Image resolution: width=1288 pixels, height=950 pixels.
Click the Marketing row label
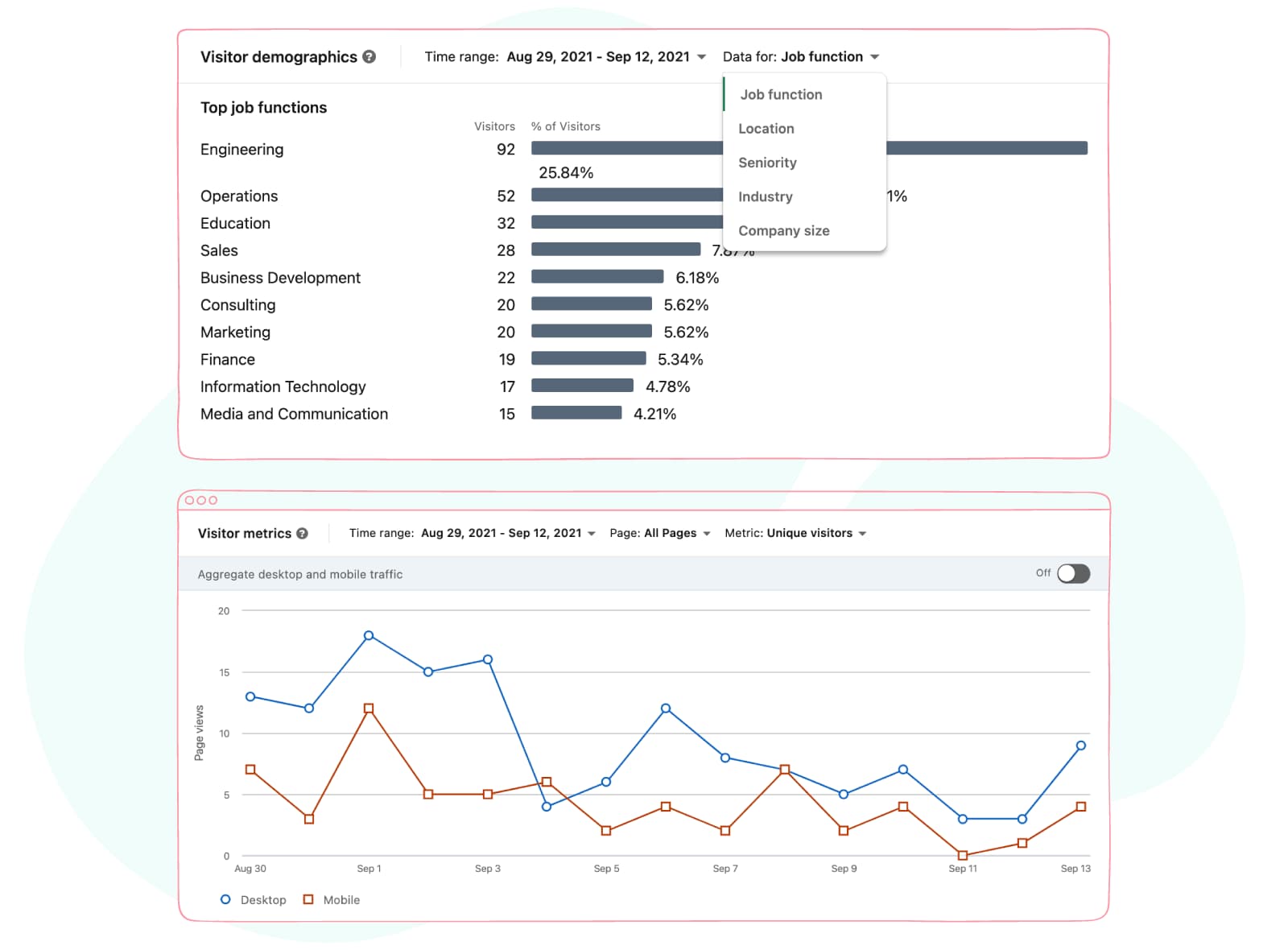click(x=235, y=332)
